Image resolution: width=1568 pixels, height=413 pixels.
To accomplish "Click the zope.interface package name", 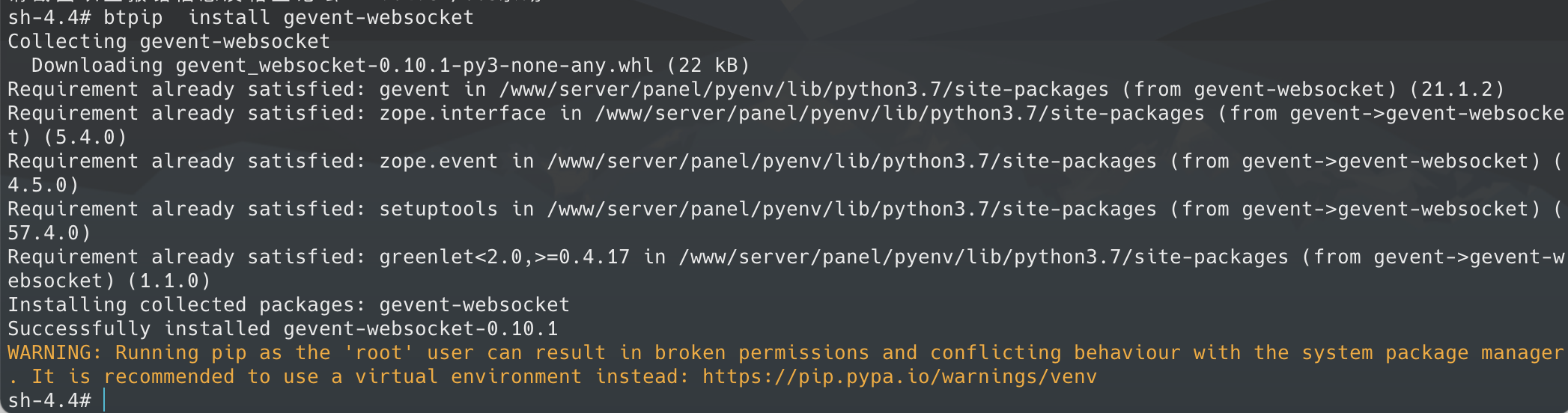I will coord(462,113).
